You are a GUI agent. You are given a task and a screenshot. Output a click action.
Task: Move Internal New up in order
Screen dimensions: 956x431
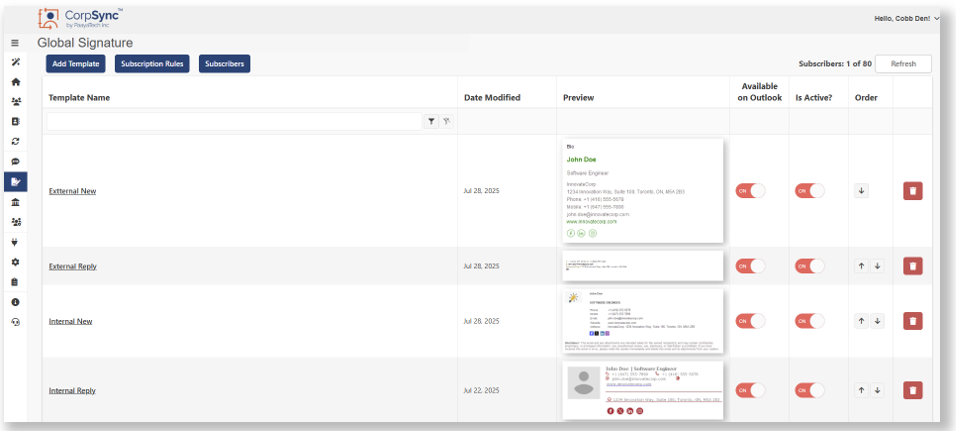(x=861, y=321)
